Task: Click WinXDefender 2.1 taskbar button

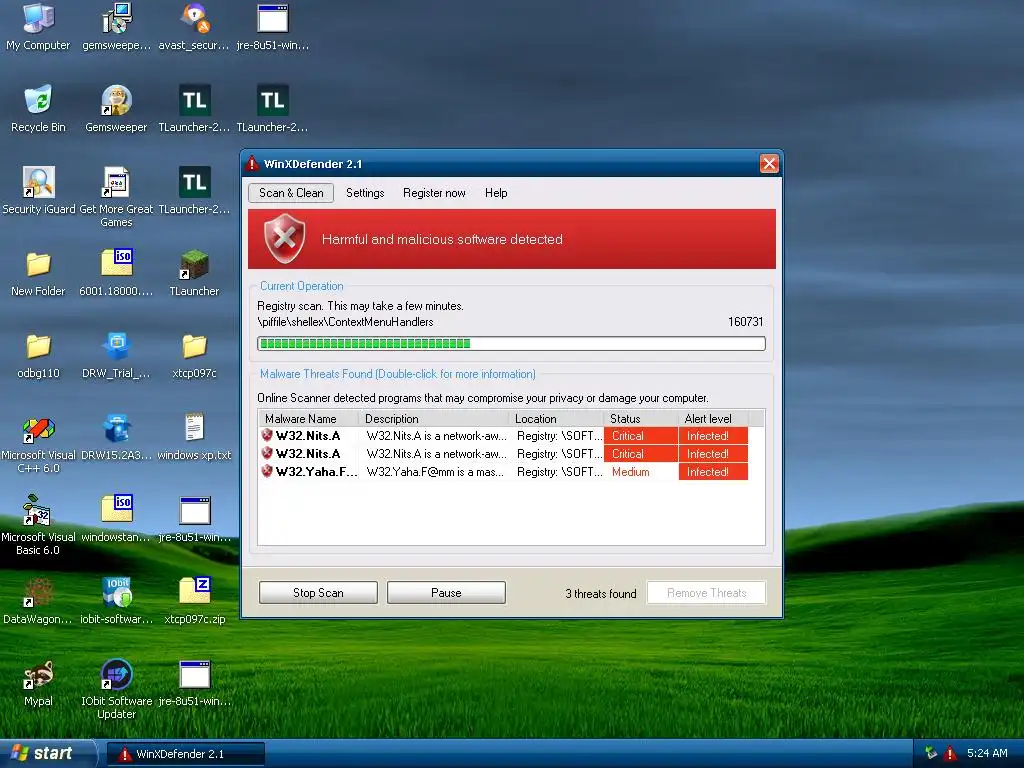Action: point(185,754)
